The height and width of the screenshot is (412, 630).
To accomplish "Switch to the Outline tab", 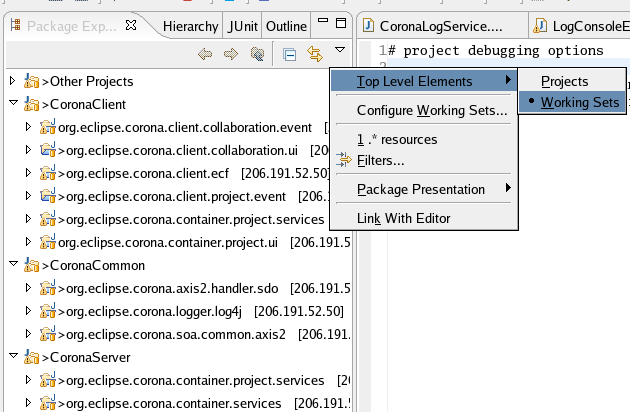I will pyautogui.click(x=286, y=27).
